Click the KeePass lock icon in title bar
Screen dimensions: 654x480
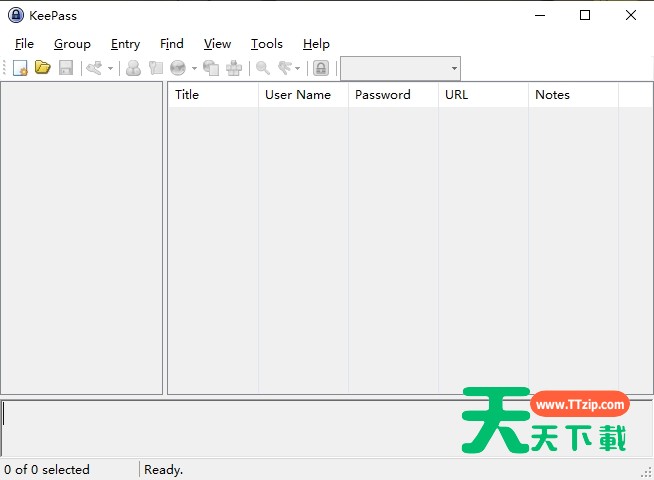tap(16, 15)
